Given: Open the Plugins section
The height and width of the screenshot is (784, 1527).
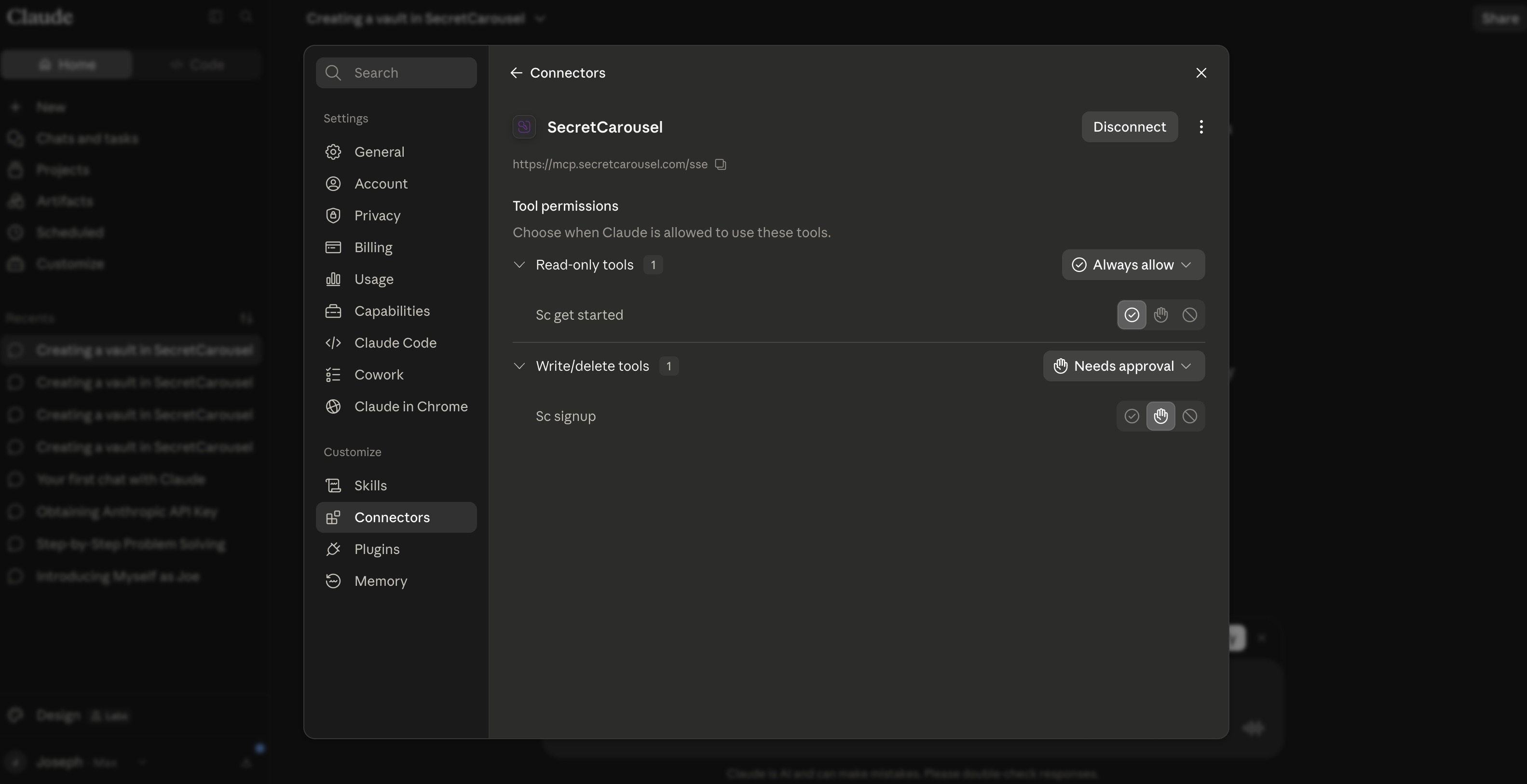Looking at the screenshot, I should coord(396,549).
